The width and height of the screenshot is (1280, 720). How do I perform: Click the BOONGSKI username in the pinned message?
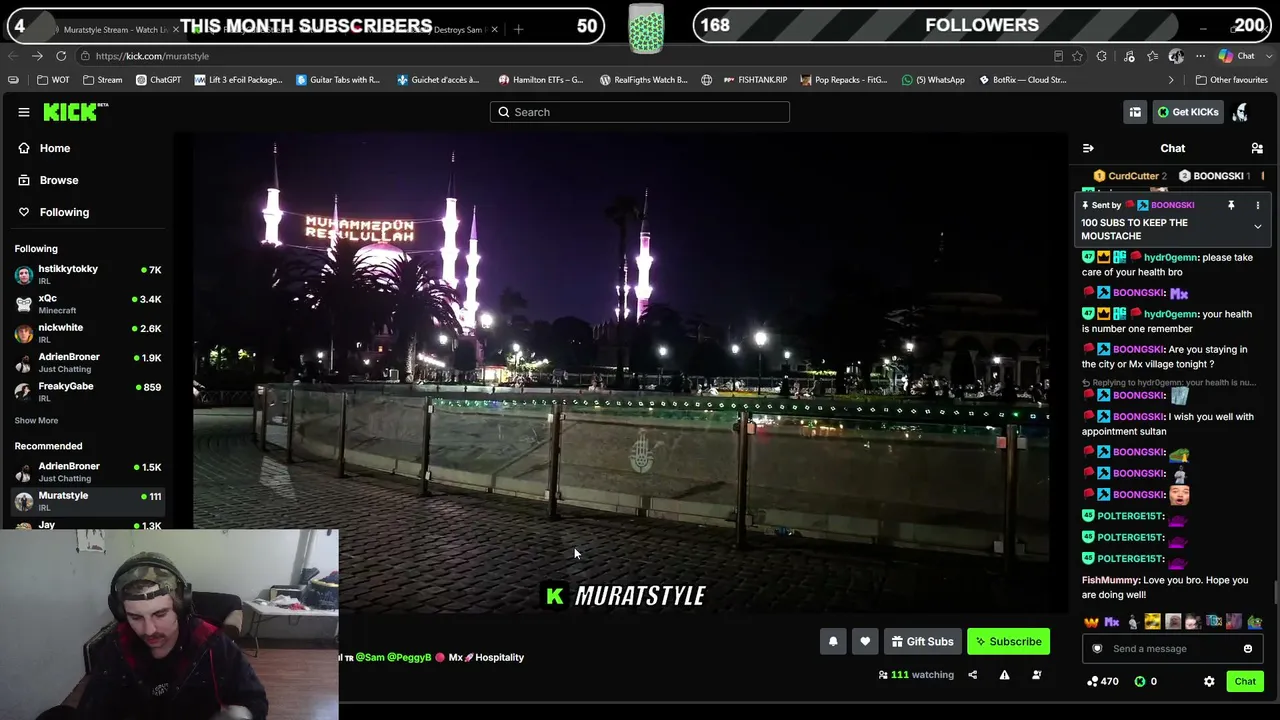1172,205
